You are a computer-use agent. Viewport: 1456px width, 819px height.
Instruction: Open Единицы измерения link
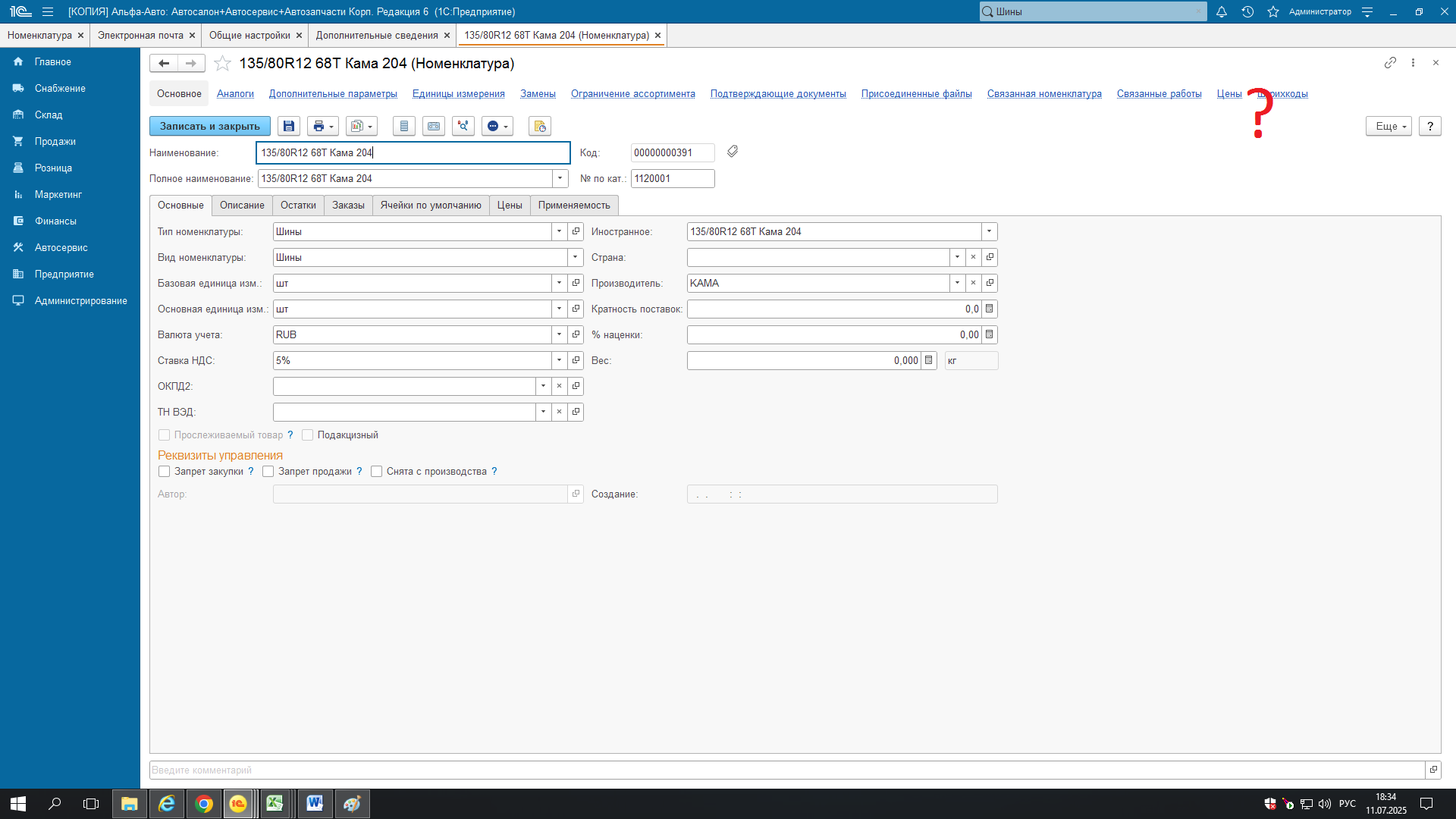coord(459,94)
